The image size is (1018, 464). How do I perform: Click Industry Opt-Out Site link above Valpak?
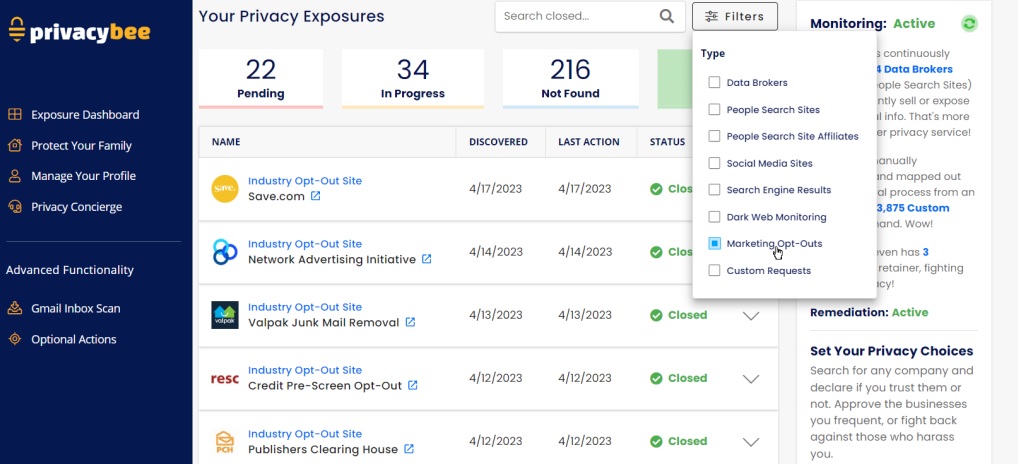305,307
